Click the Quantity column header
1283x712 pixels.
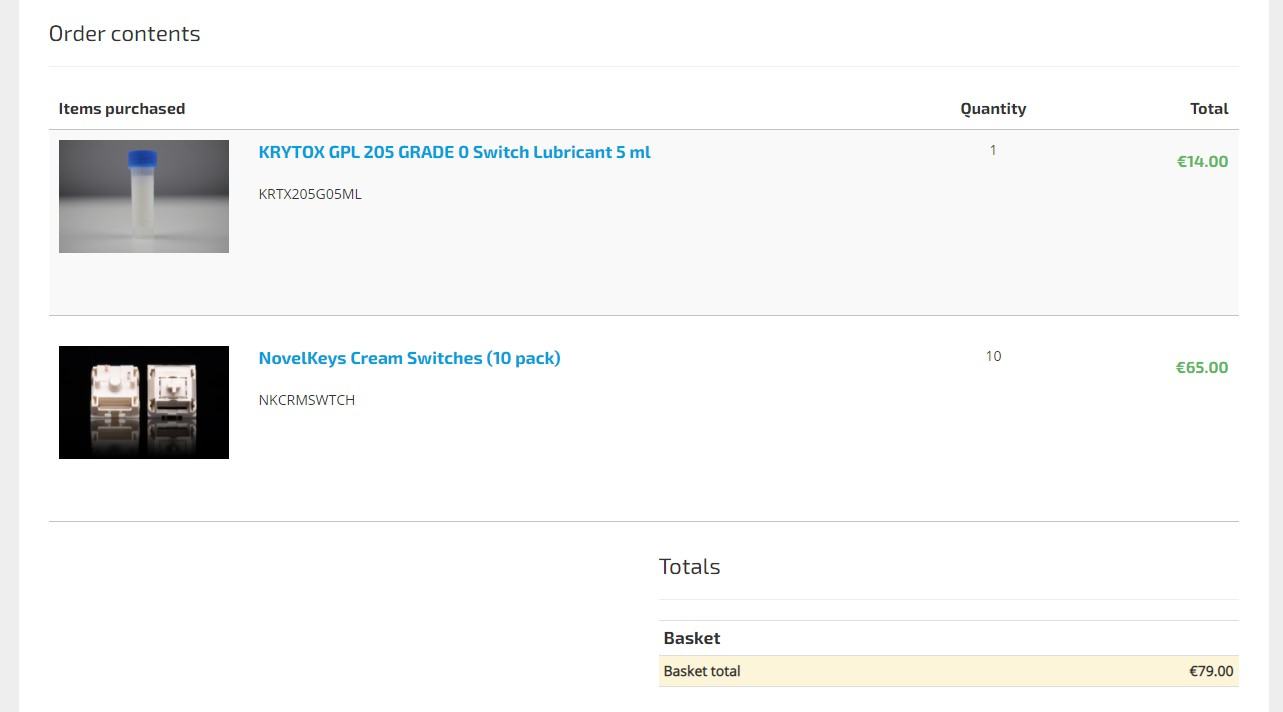click(x=993, y=108)
